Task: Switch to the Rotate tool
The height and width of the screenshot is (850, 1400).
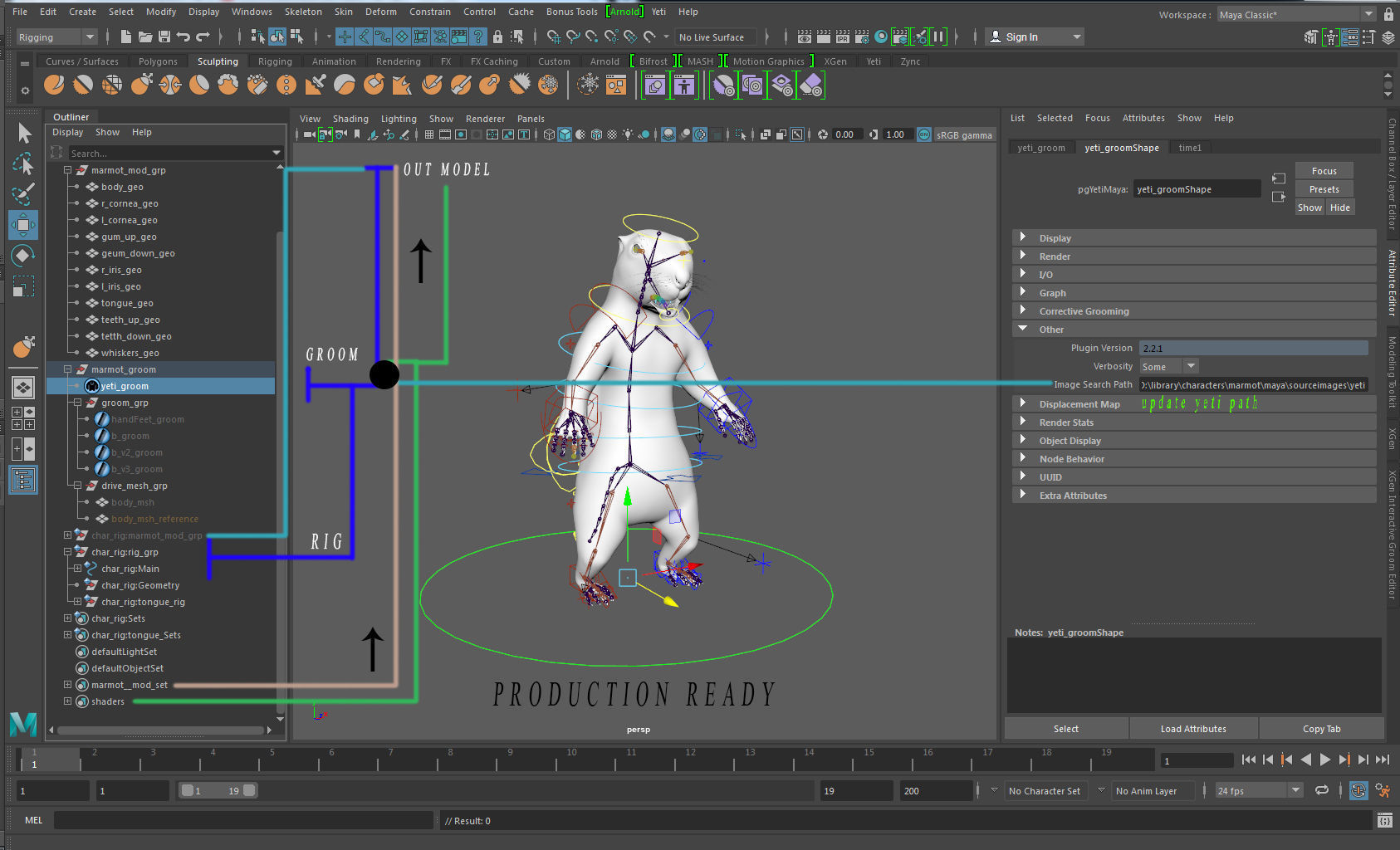Action: click(x=23, y=256)
